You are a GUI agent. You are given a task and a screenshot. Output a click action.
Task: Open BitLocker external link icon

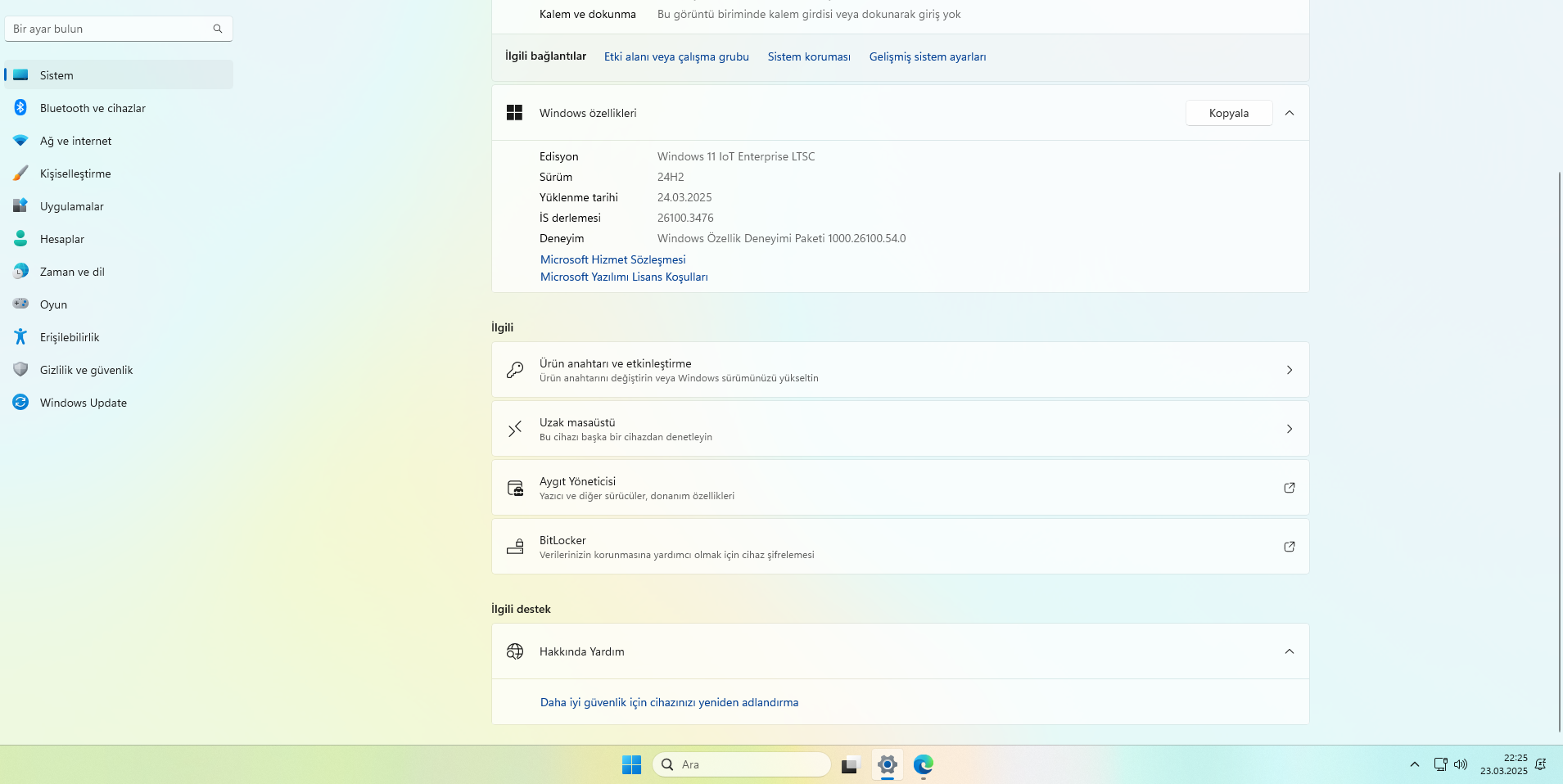coord(1290,547)
